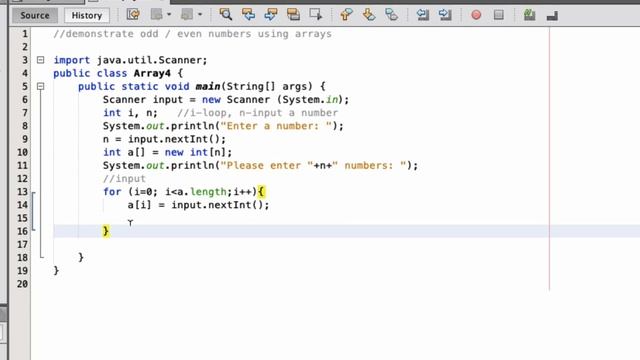Click the closing brace on line 18

81,257
